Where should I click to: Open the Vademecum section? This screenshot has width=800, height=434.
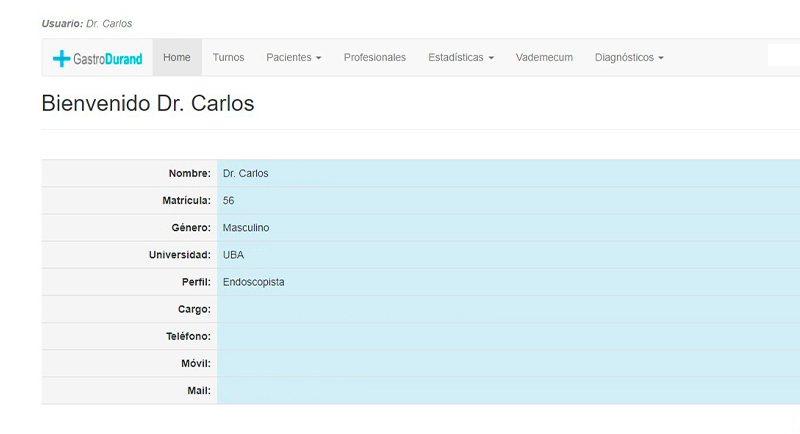544,58
